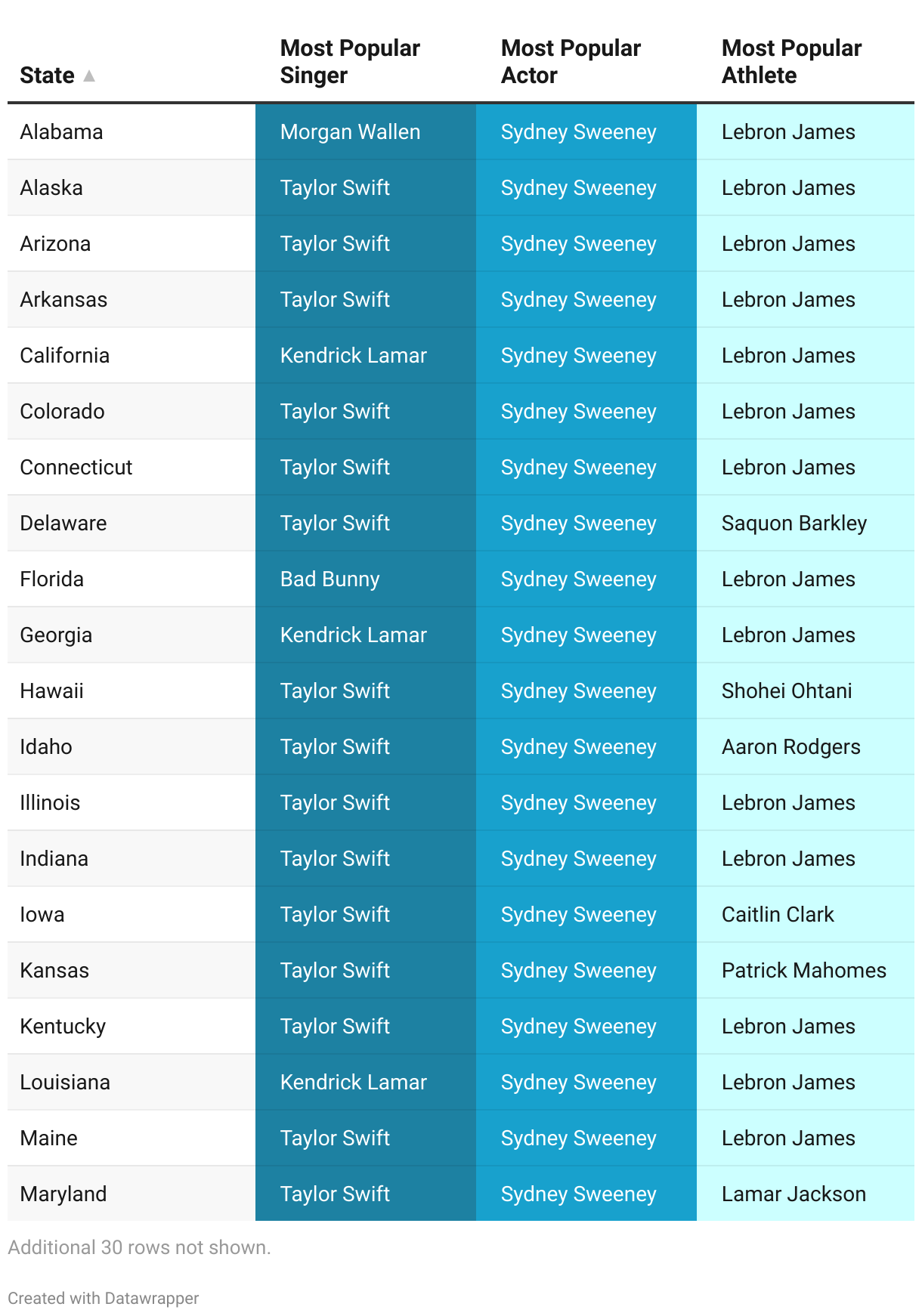Click Sydney Sweeney in the Alabama row
This screenshot has height=1316, width=922.
coord(586,131)
